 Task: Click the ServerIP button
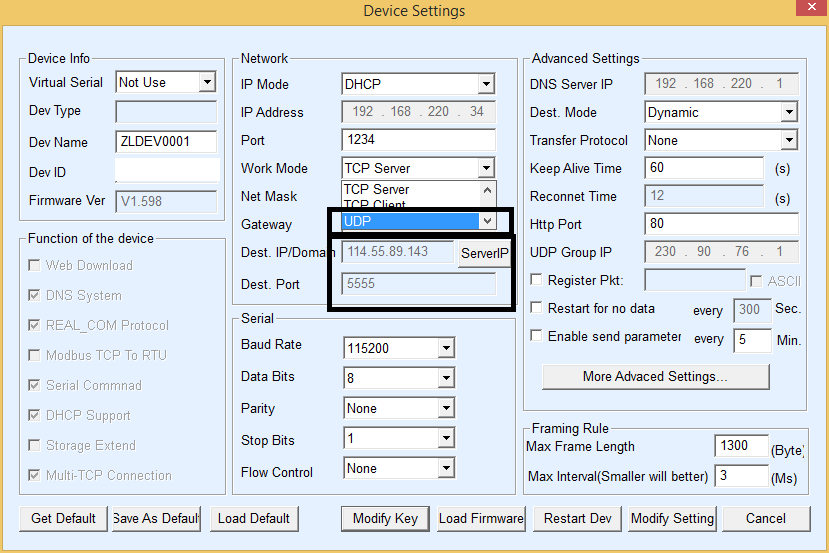point(485,254)
